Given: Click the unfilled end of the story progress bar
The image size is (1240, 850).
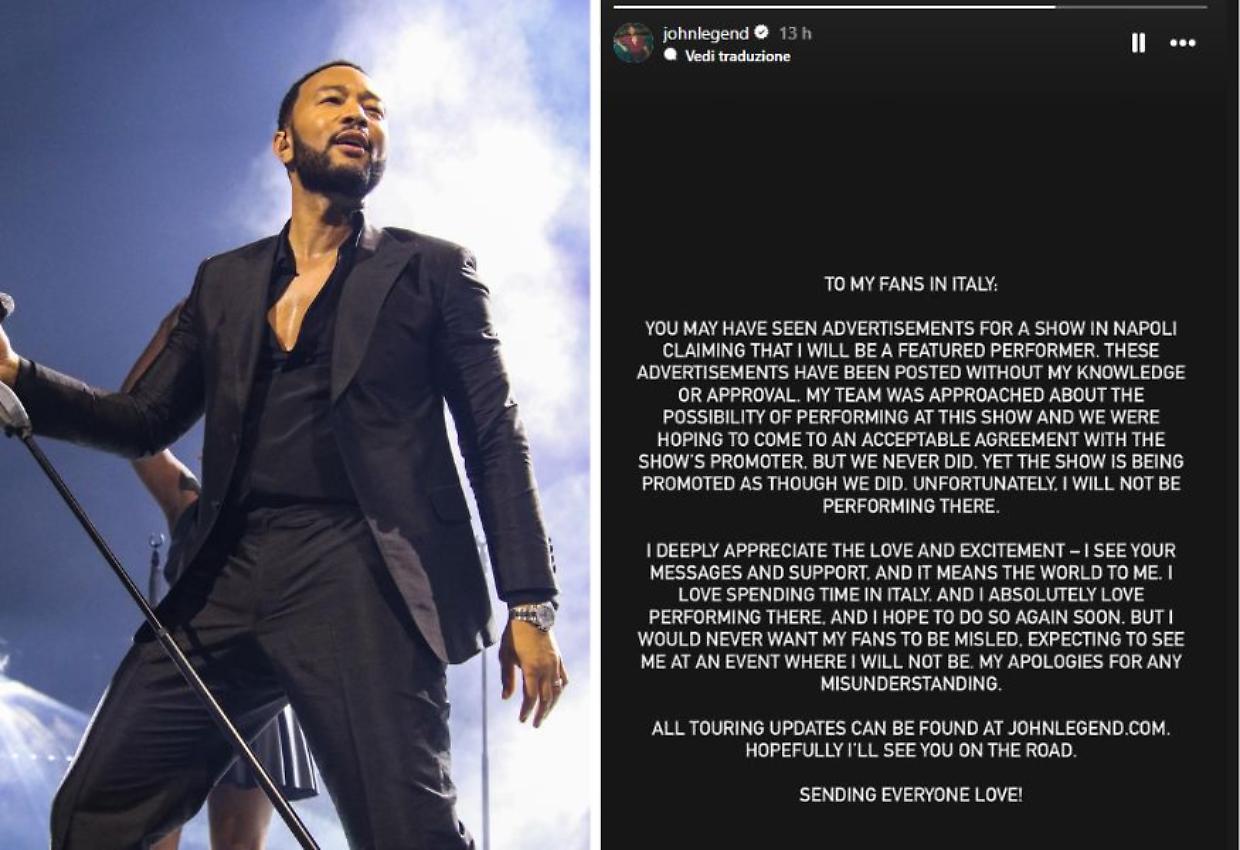Looking at the screenshot, I should click(x=1131, y=6).
